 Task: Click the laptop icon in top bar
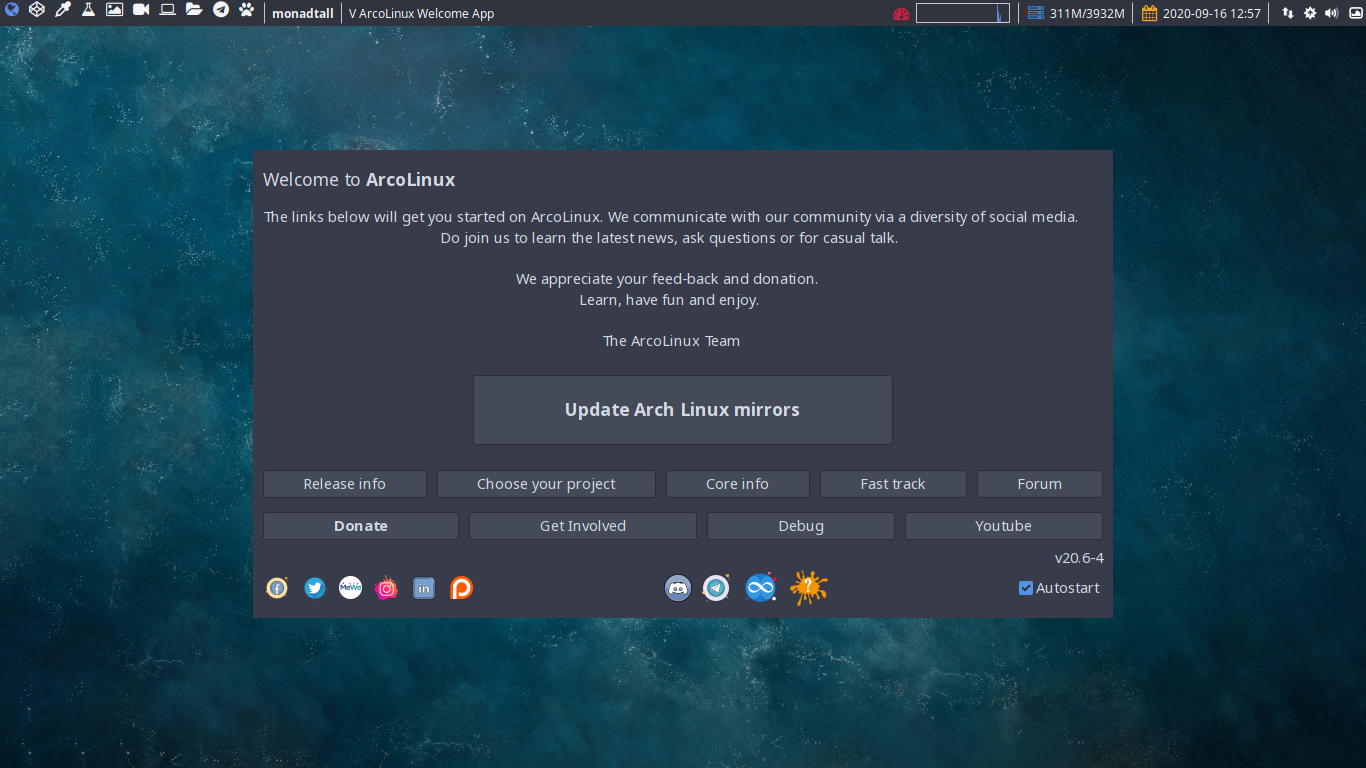167,11
